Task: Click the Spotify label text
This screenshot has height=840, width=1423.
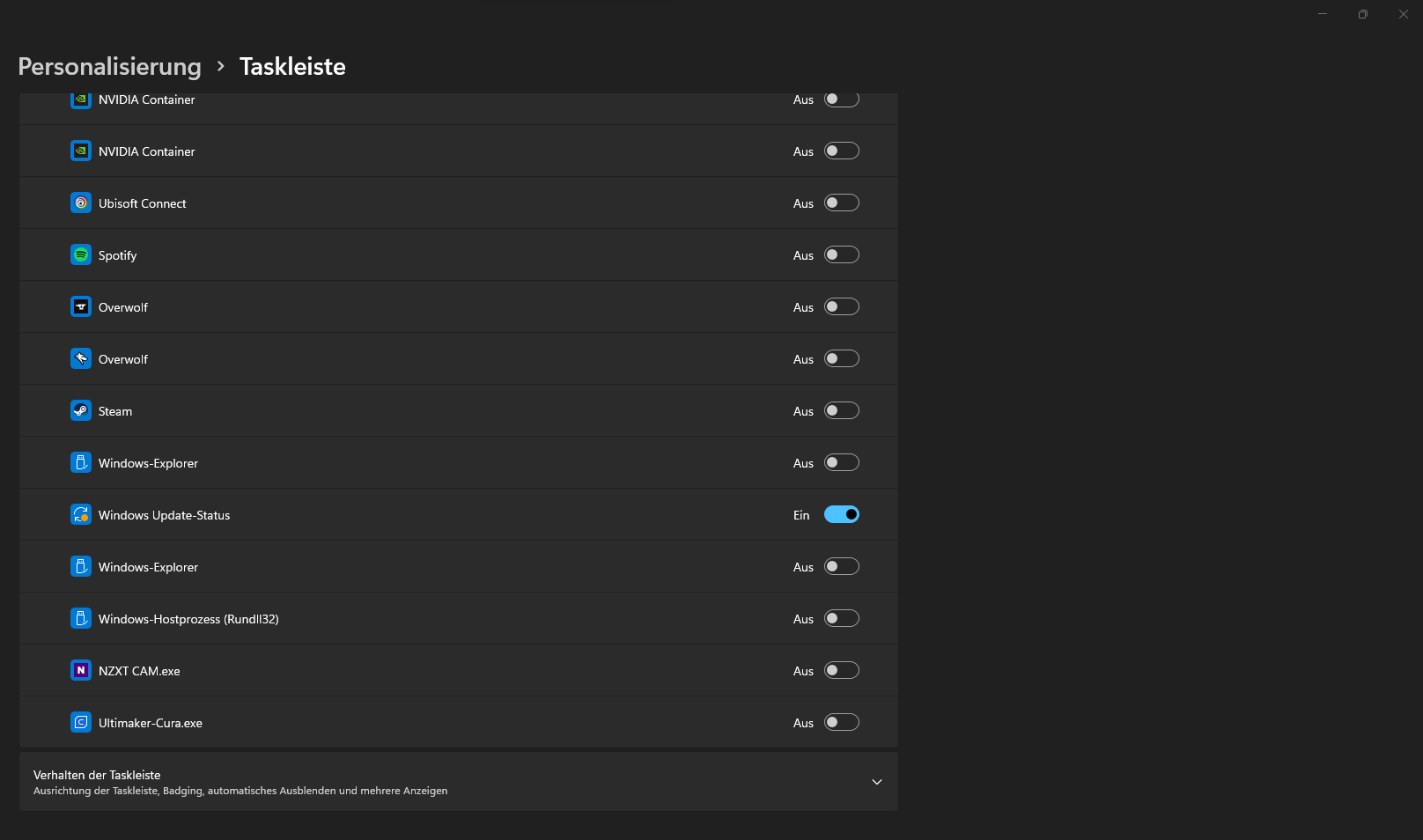Action: click(117, 255)
